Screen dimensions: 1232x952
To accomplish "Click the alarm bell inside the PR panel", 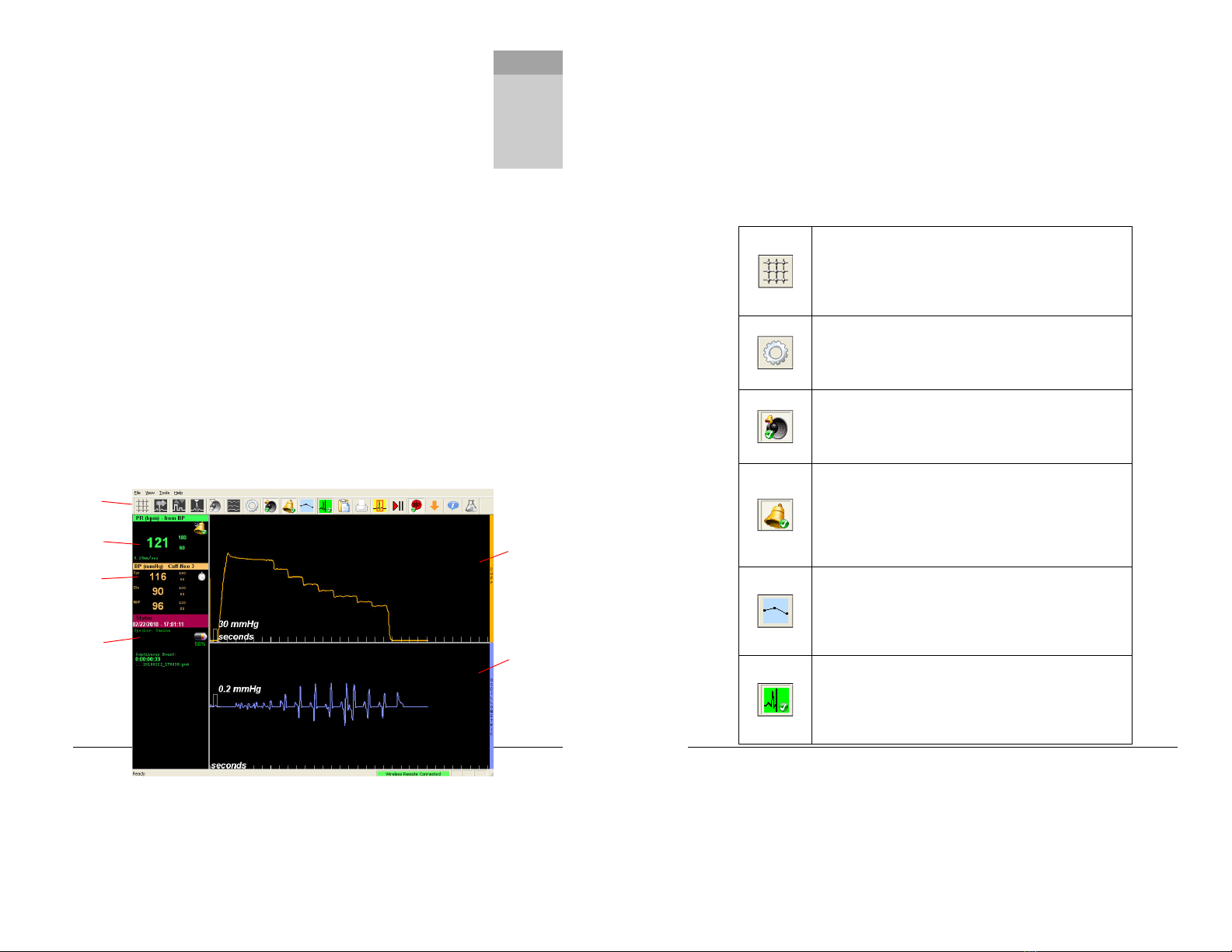I will point(201,528).
